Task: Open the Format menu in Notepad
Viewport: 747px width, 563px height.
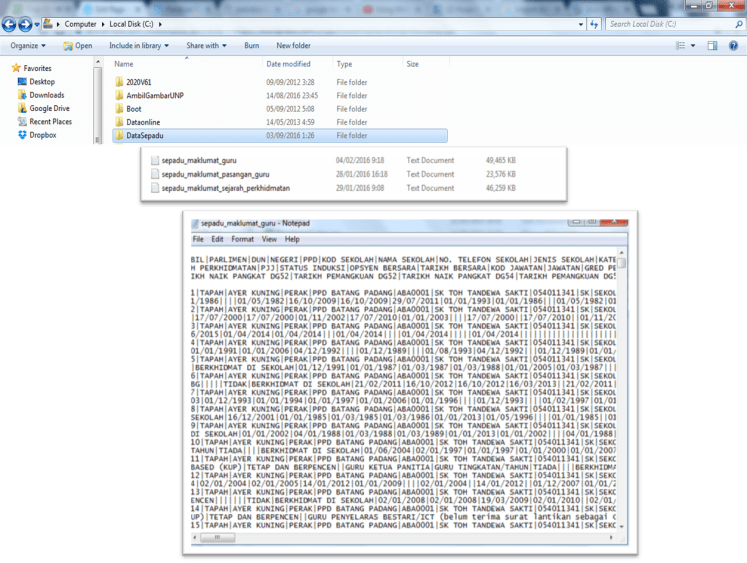Action: click(242, 240)
